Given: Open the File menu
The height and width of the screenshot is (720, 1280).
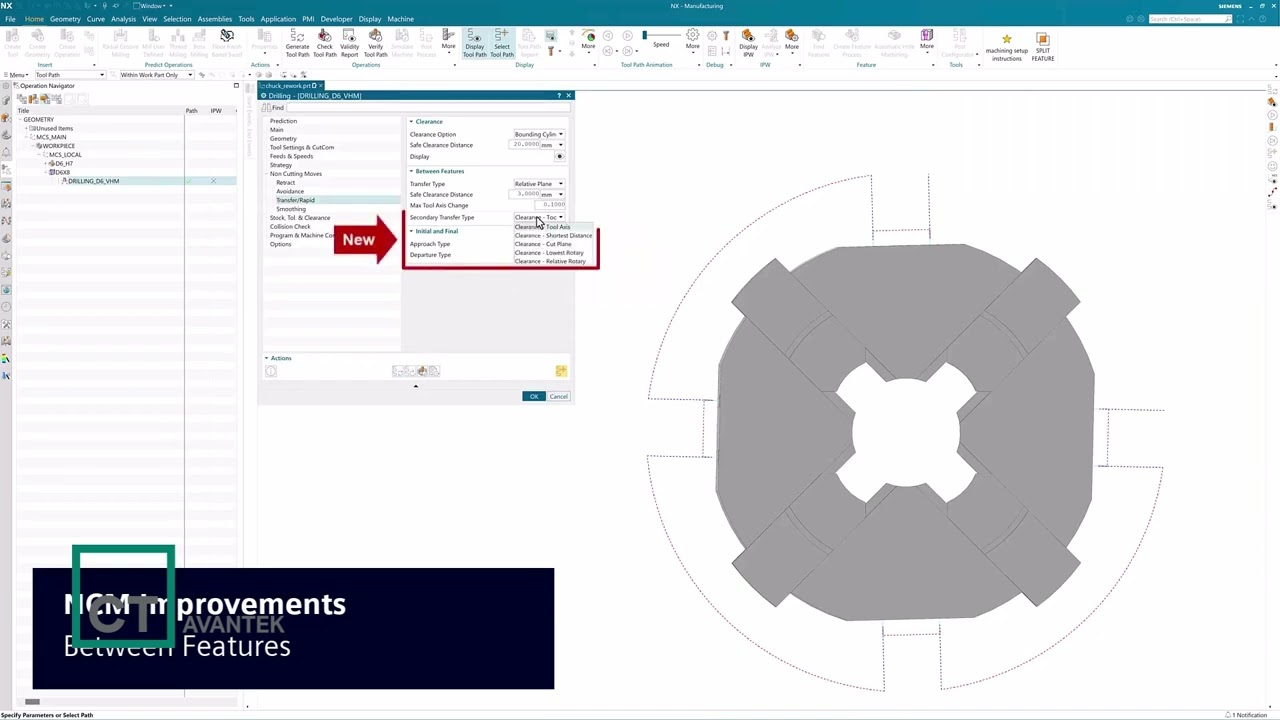Looking at the screenshot, I should click(x=10, y=19).
